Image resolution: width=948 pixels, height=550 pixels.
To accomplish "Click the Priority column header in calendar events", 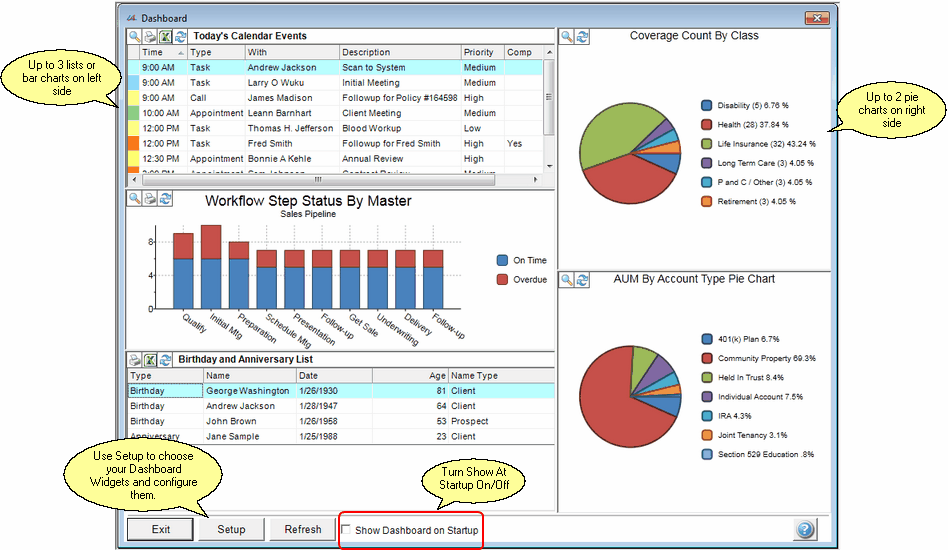I will tap(480, 52).
